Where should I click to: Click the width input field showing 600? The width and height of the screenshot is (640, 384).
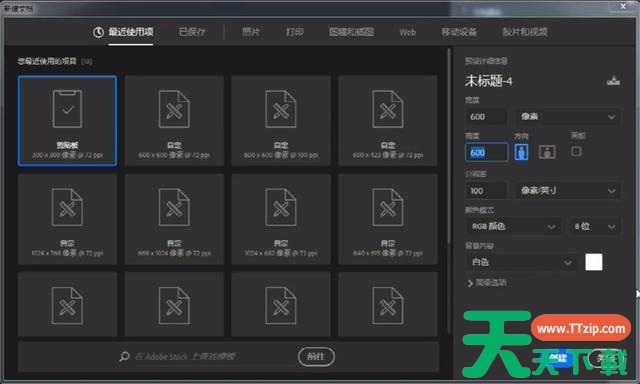tap(487, 117)
